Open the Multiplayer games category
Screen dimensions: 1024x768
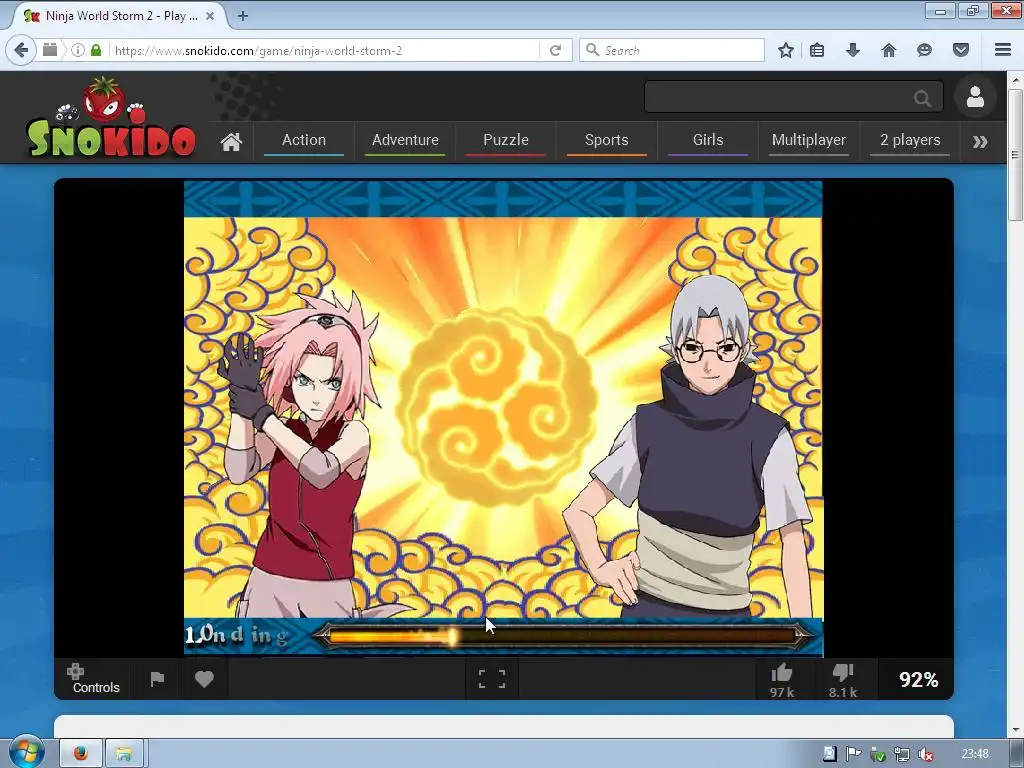(x=808, y=140)
